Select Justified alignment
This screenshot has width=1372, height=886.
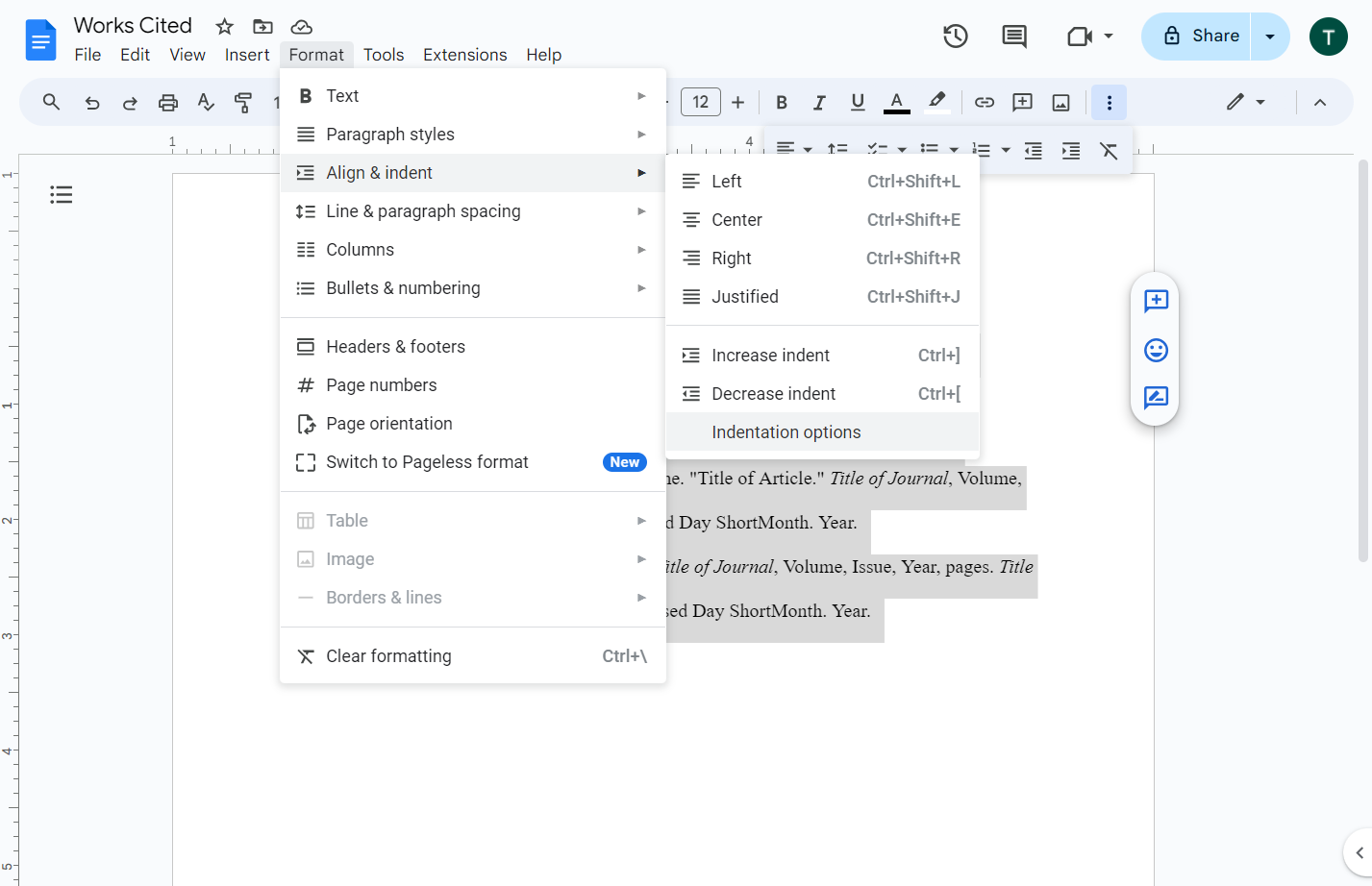click(x=822, y=297)
